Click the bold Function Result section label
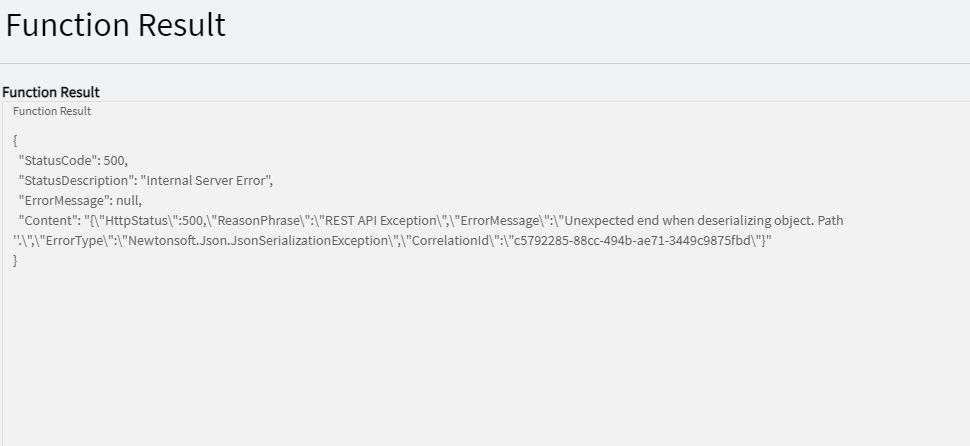The height and width of the screenshot is (446, 970). pyautogui.click(x=51, y=92)
